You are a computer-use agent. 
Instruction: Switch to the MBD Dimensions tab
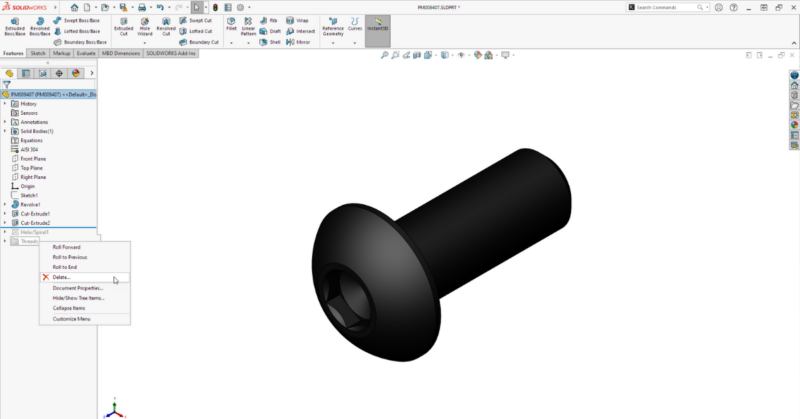pyautogui.click(x=121, y=53)
